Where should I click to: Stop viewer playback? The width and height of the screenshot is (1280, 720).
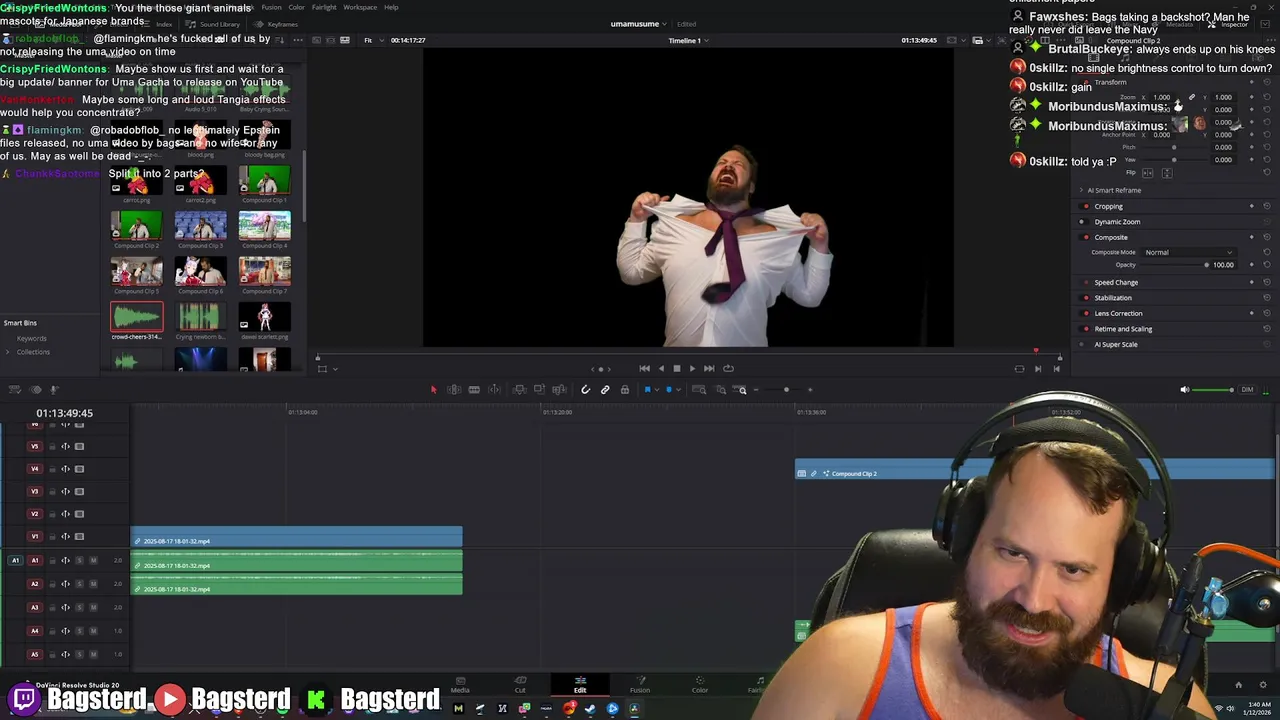[x=676, y=368]
